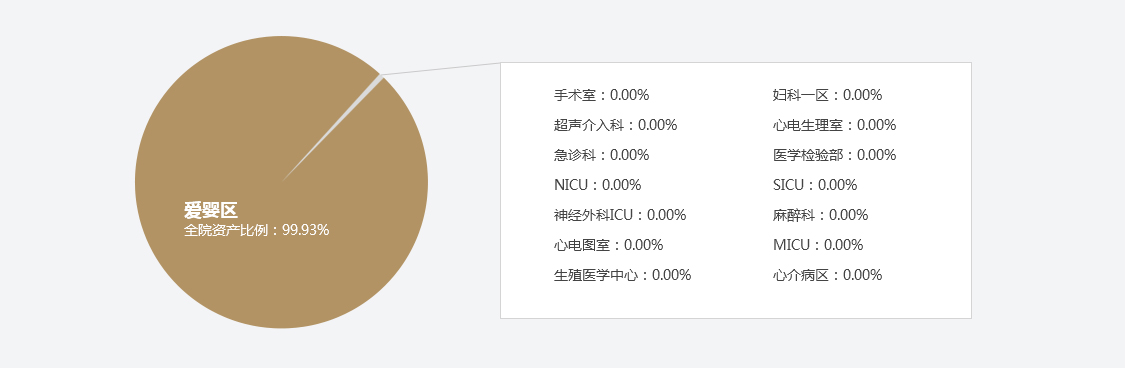Click the 心介病区 0.00% entry
This screenshot has height=368, width=1128.
point(827,275)
